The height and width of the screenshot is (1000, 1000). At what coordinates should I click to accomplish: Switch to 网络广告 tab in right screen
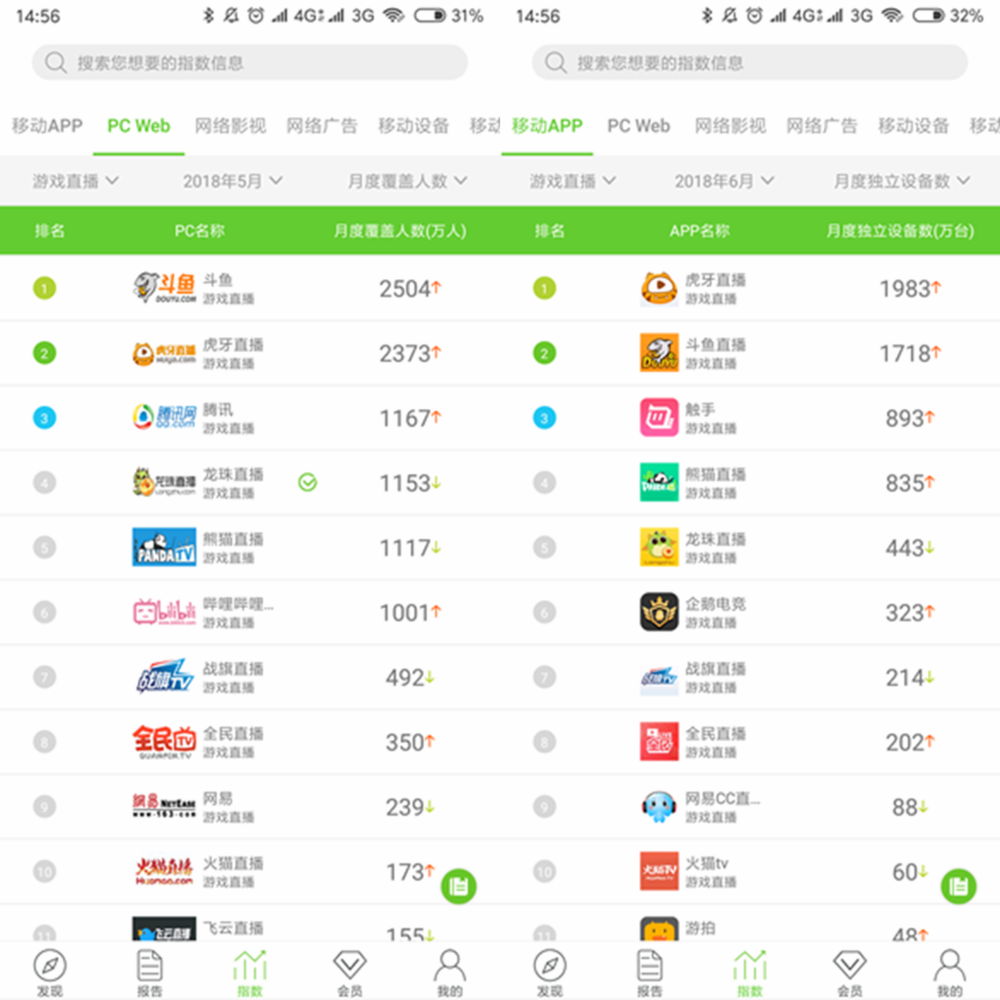[x=821, y=126]
